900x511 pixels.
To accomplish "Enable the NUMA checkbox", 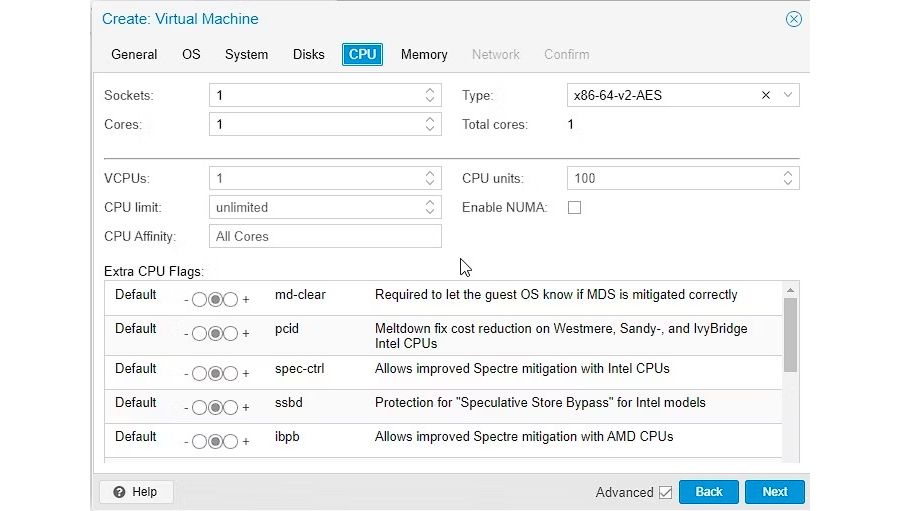I will coord(574,208).
